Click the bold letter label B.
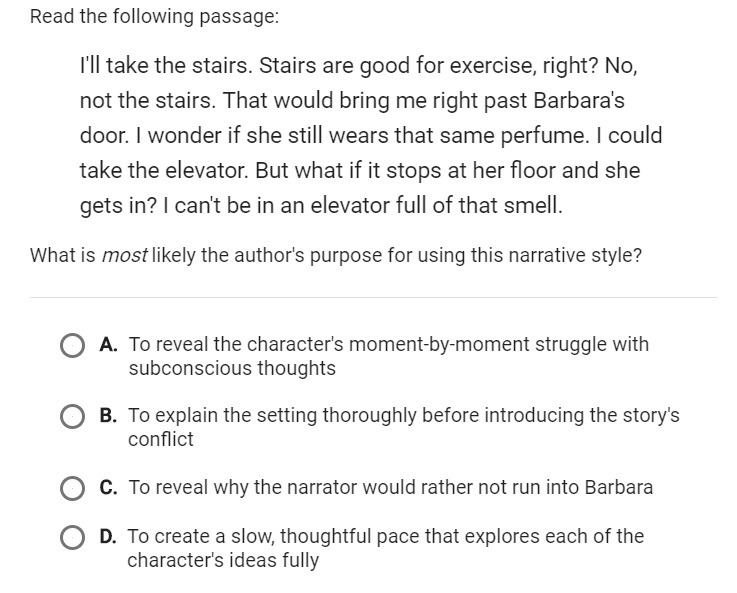737x593 pixels. [108, 416]
